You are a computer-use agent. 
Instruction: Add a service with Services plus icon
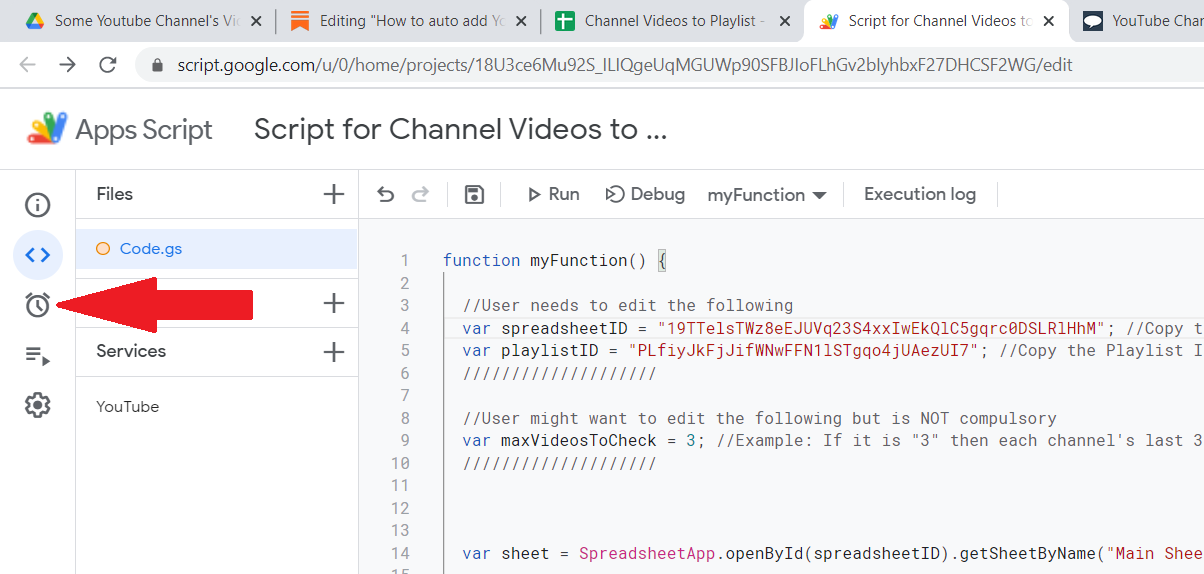[x=334, y=351]
